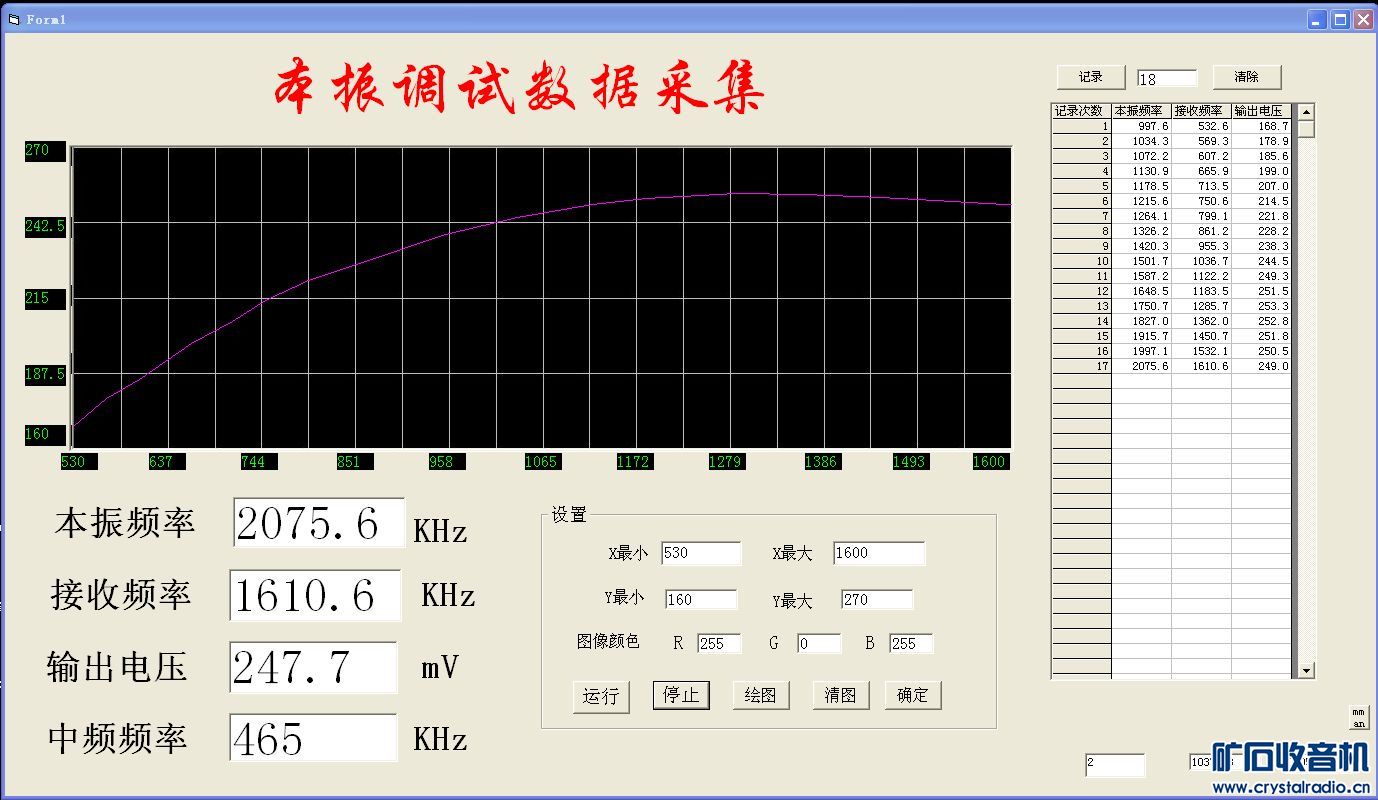1378x800 pixels.
Task: Click the small bottom field showing 103
Action: (1201, 762)
